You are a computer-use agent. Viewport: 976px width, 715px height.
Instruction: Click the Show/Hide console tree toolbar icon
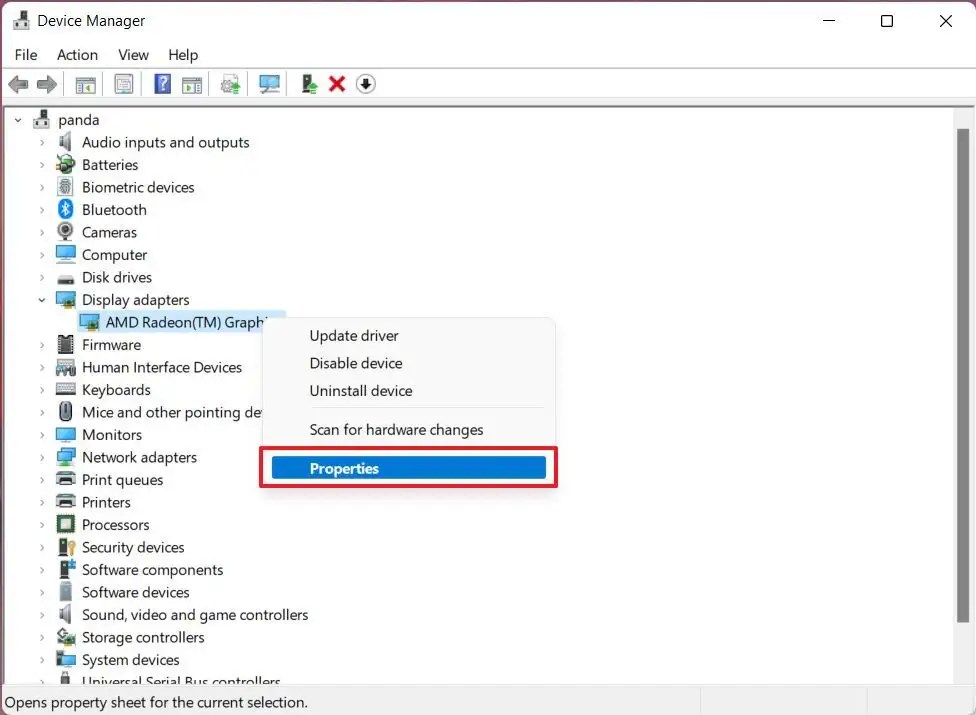tap(85, 83)
